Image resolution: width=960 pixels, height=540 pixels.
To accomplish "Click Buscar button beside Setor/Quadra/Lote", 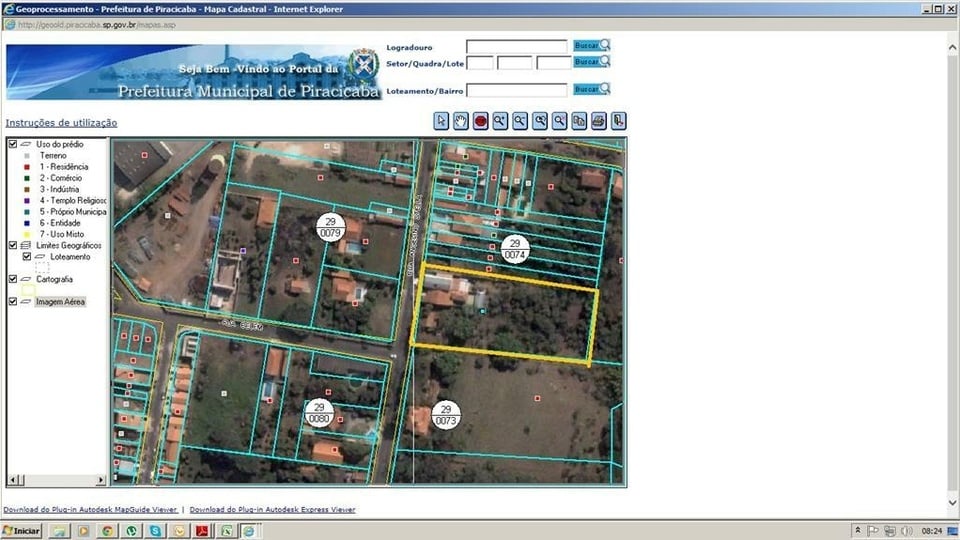I will (591, 61).
